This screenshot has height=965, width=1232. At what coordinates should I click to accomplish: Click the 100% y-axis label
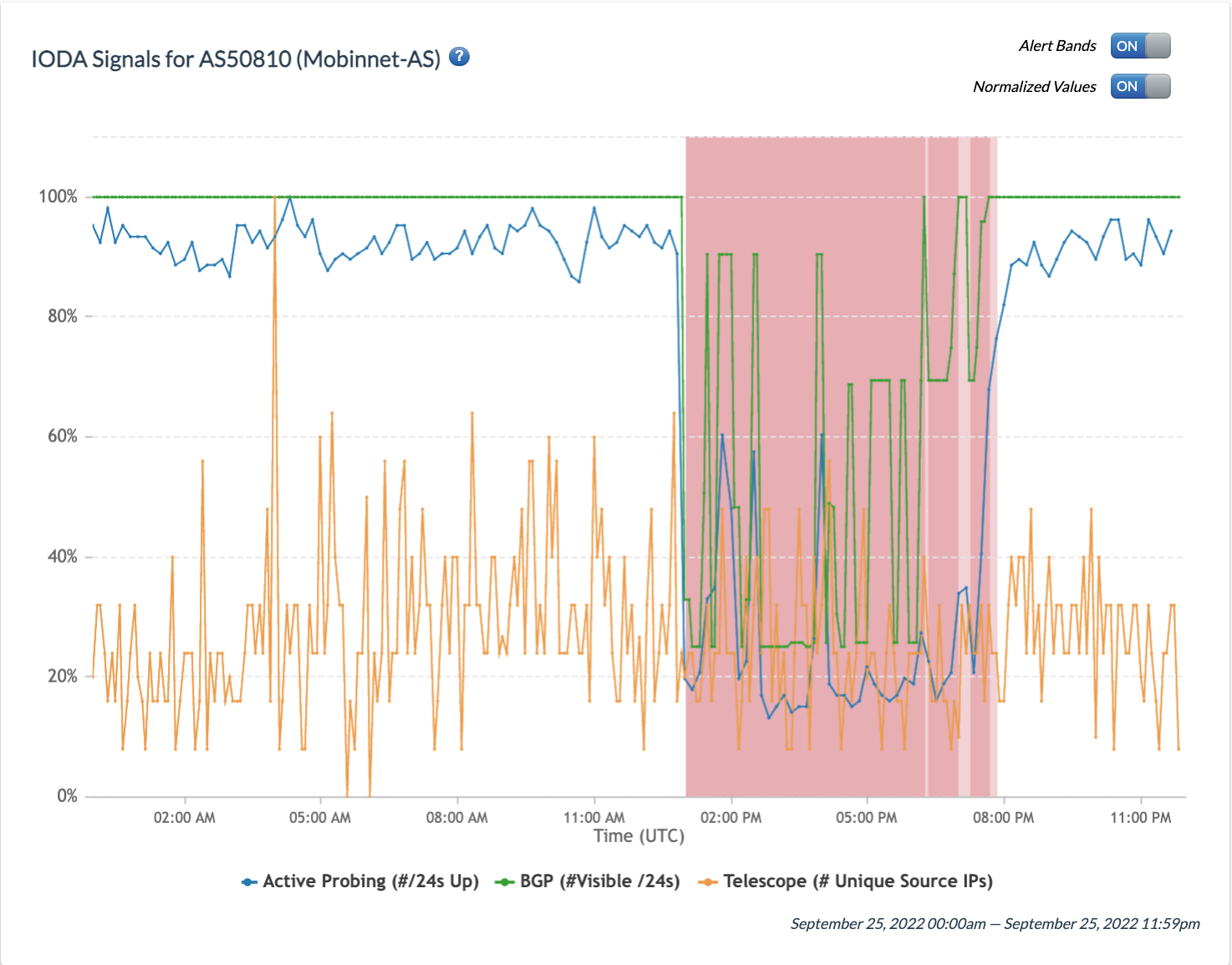[58, 197]
